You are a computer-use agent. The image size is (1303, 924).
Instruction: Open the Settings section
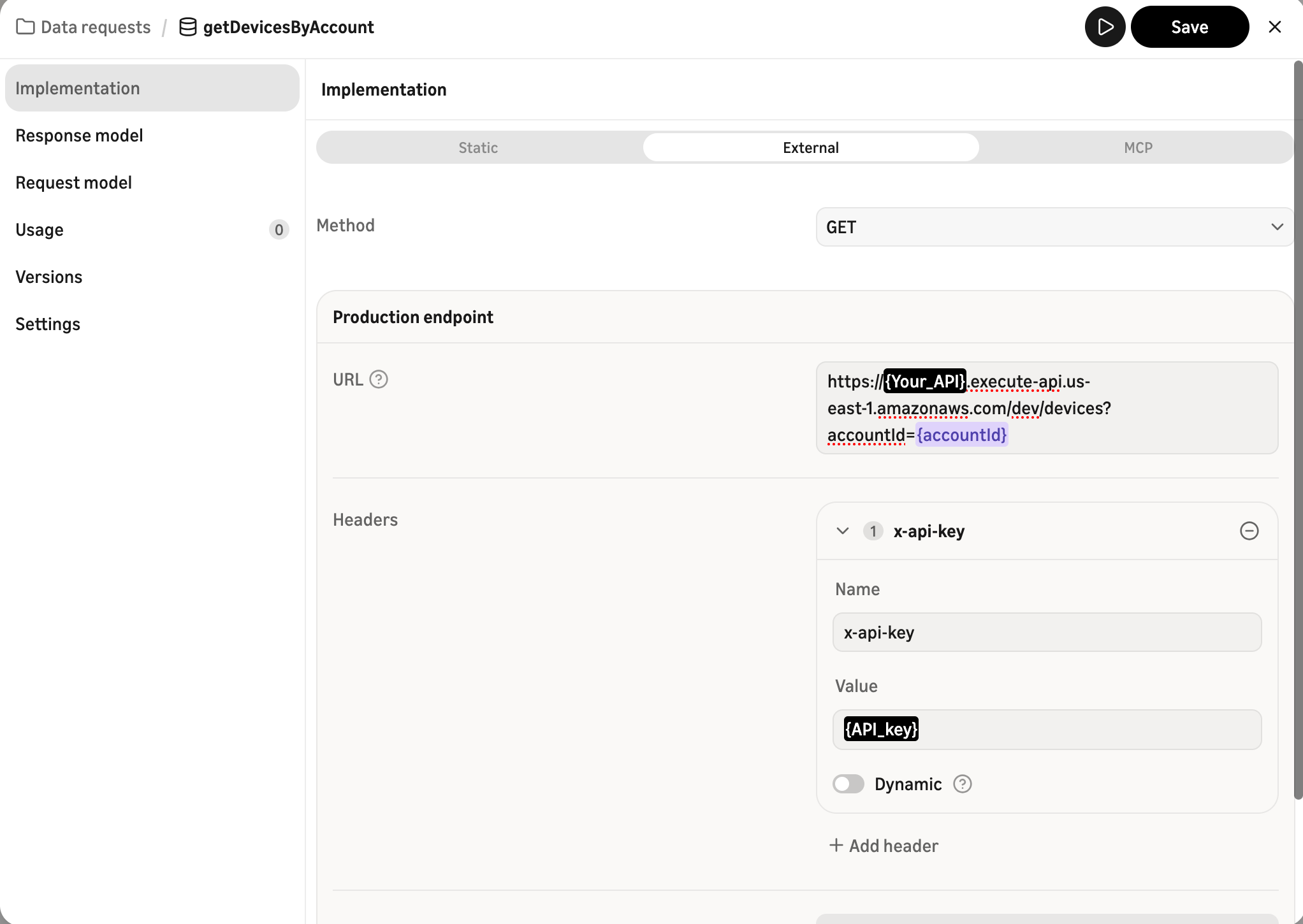[152, 324]
